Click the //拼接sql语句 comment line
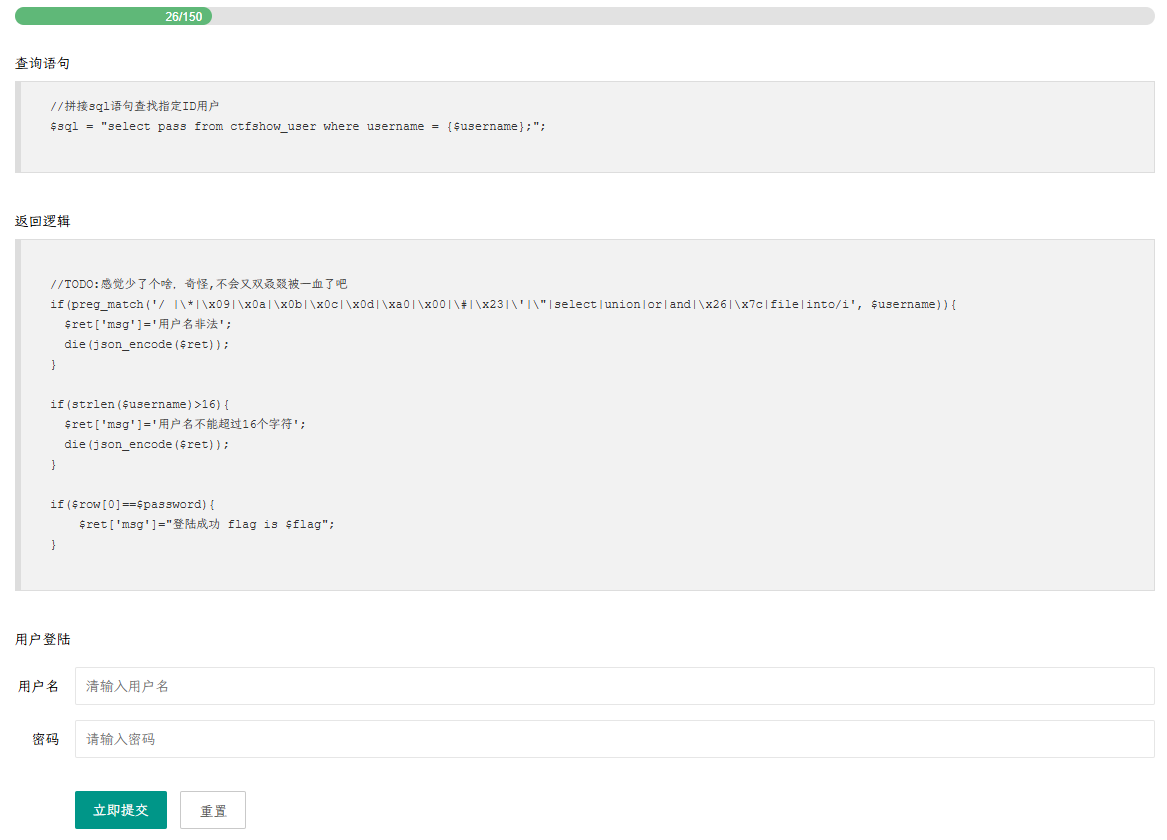This screenshot has width=1167, height=840. point(135,106)
